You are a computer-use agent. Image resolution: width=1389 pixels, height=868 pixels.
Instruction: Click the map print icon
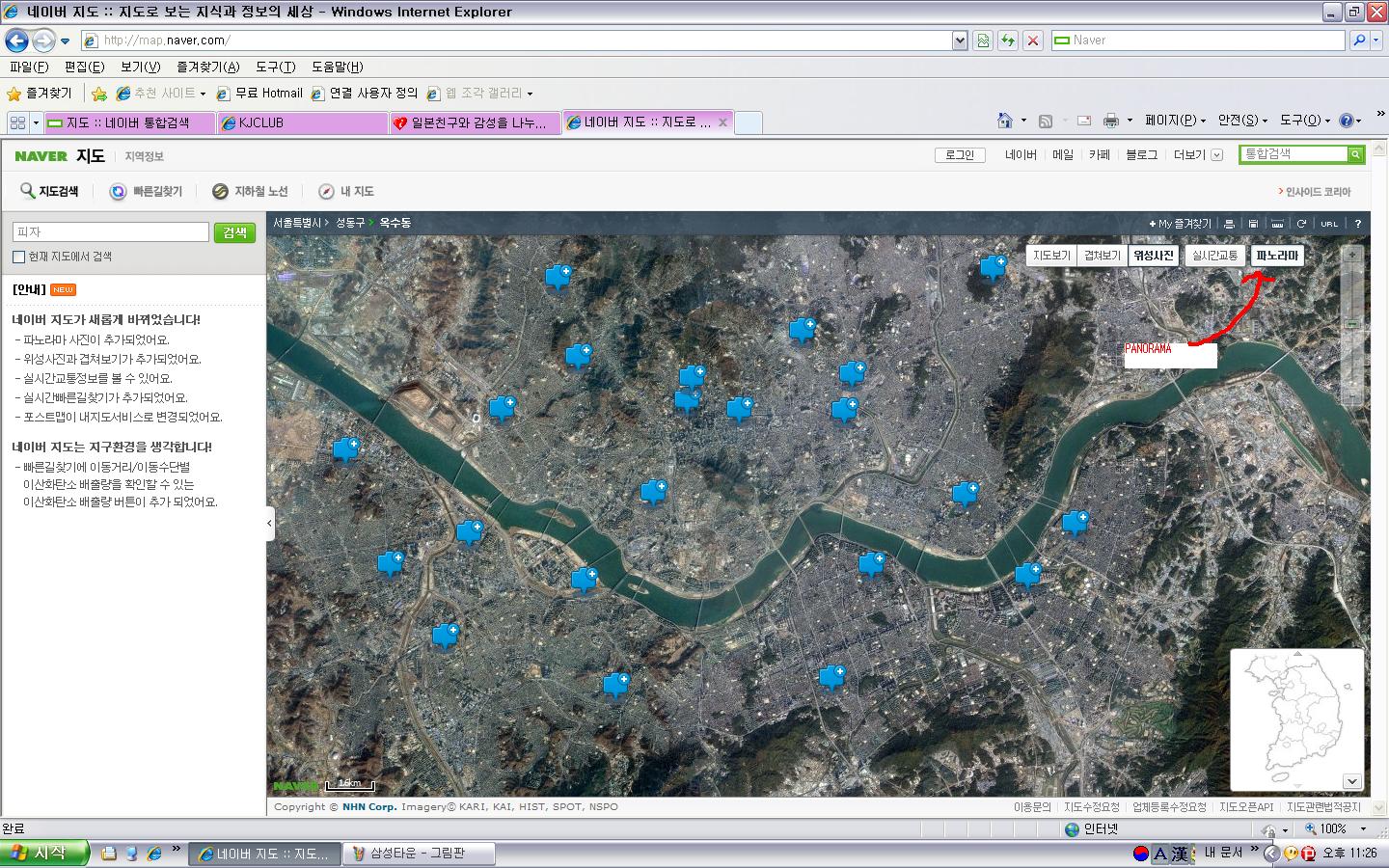click(1229, 224)
